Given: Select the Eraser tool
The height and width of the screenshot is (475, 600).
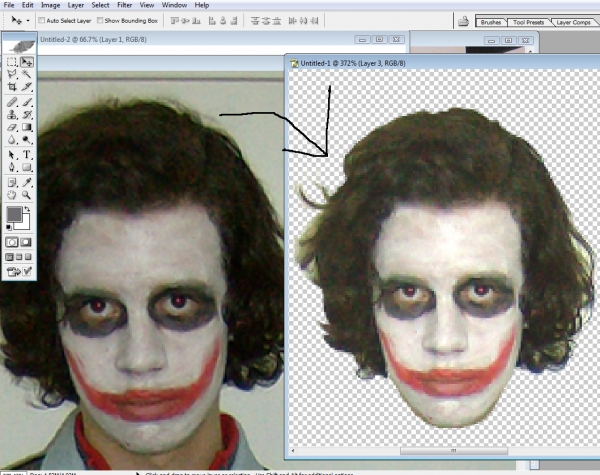Looking at the screenshot, I should coord(12,127).
